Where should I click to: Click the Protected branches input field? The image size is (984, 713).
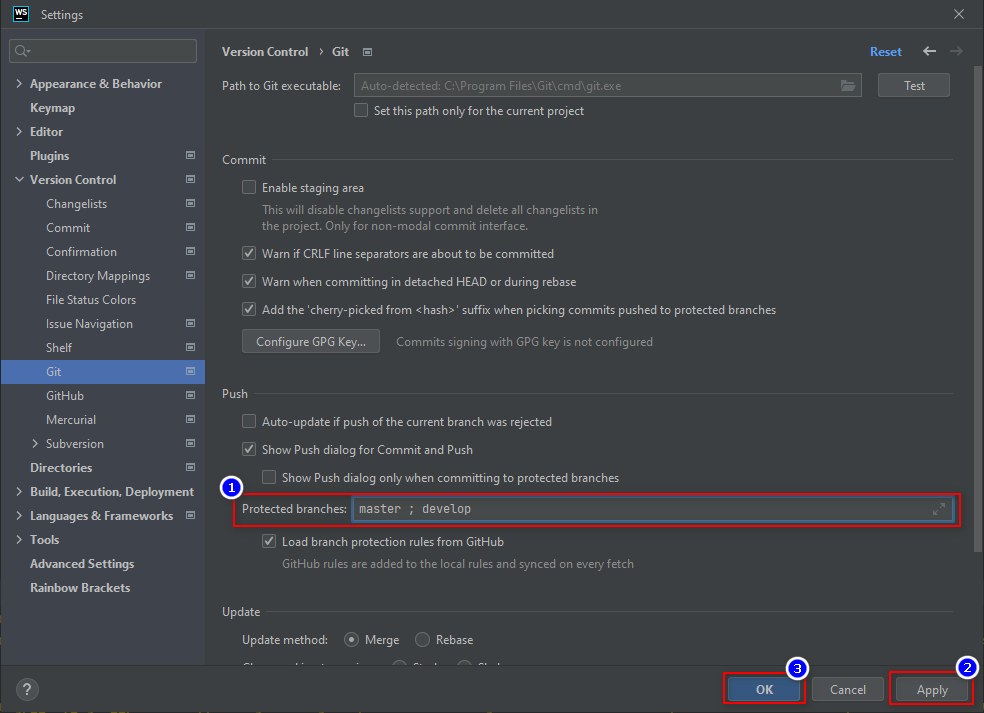click(653, 509)
